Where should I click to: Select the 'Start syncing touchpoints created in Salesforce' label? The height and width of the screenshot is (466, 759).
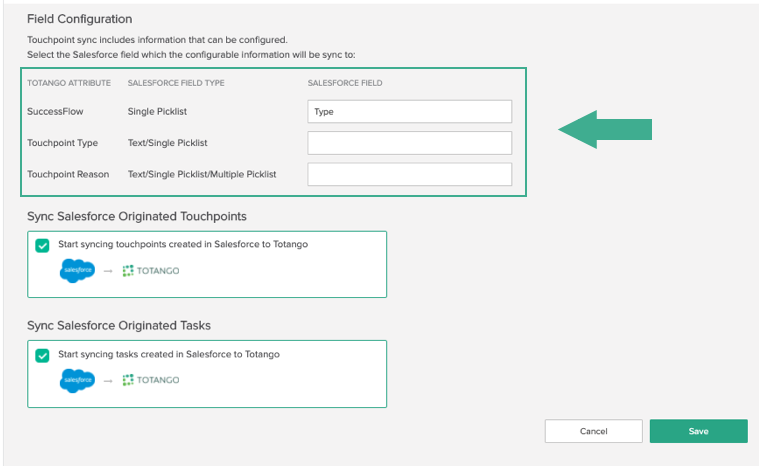(183, 244)
